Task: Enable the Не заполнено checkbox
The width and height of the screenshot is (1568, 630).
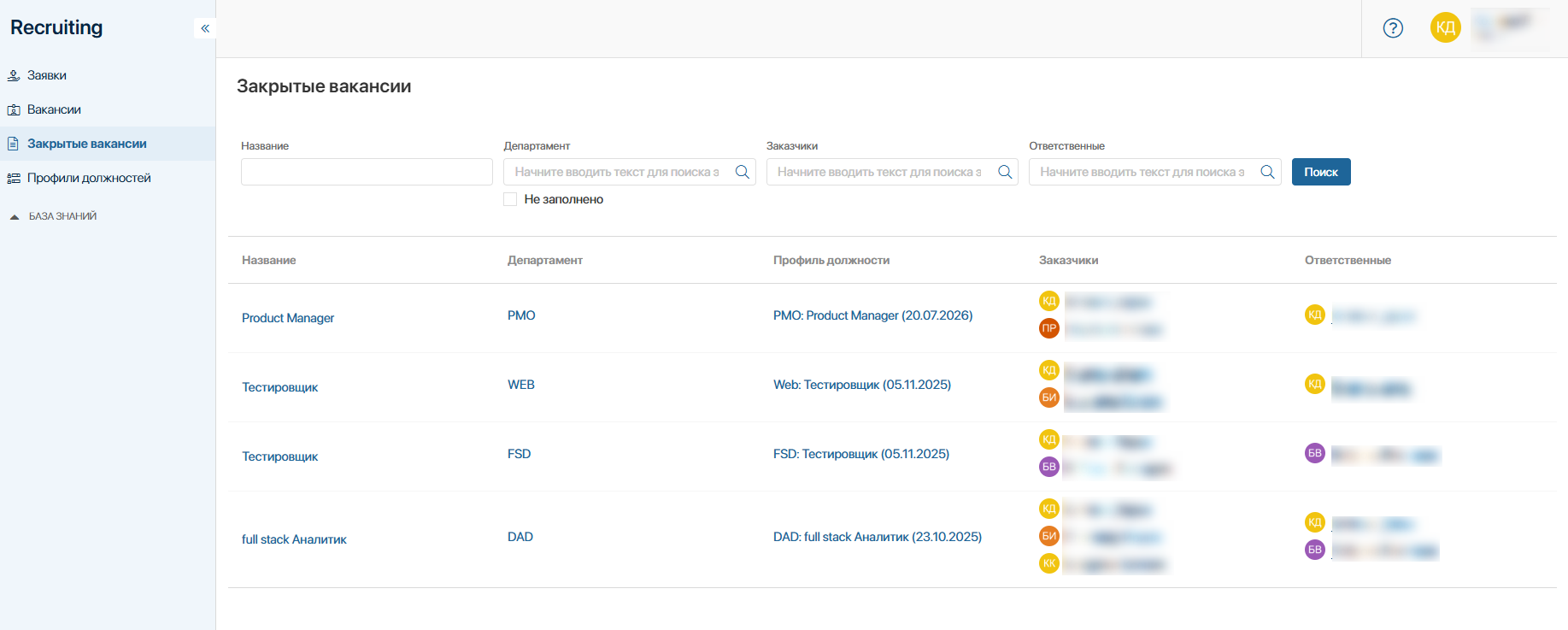Action: [510, 199]
